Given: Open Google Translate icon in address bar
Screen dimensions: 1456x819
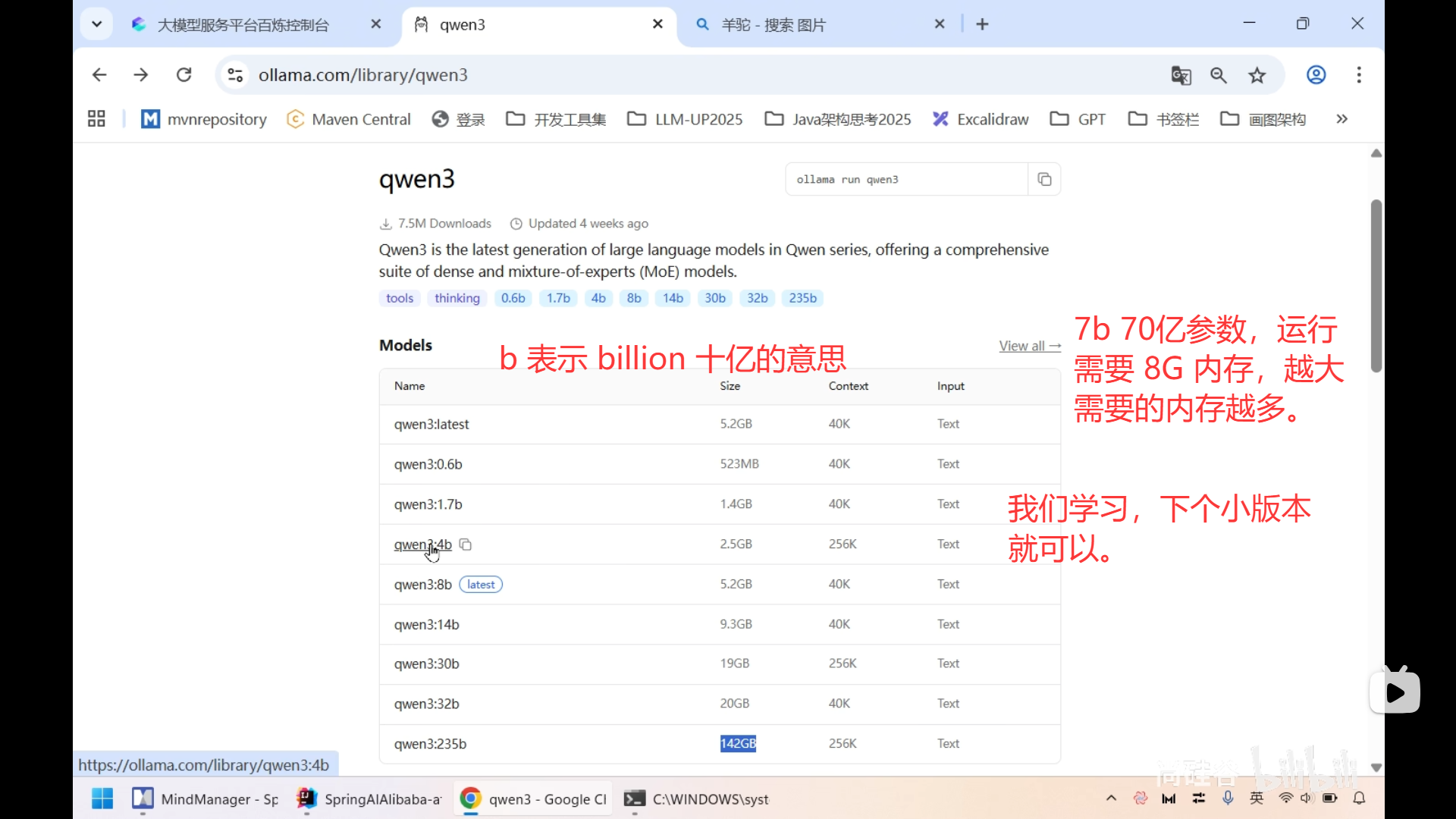Looking at the screenshot, I should point(1181,75).
